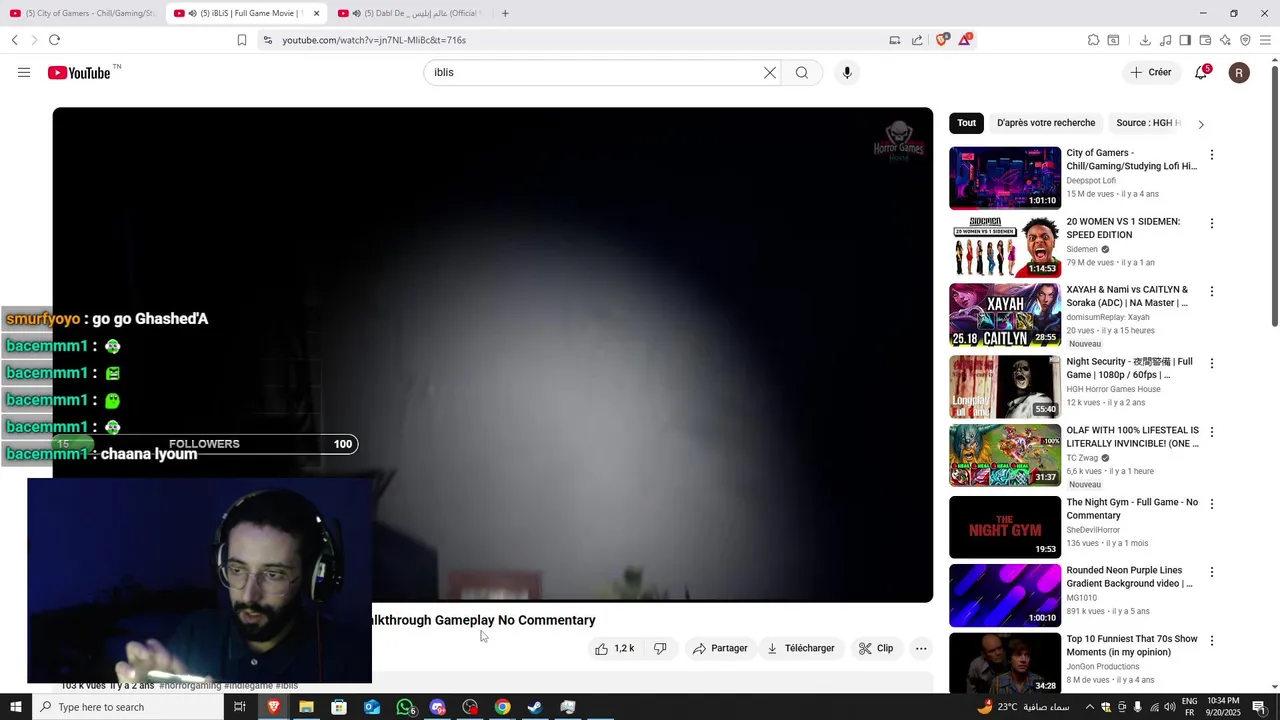The height and width of the screenshot is (720, 1280).
Task: Open YouTube notifications bell
Action: [1201, 73]
